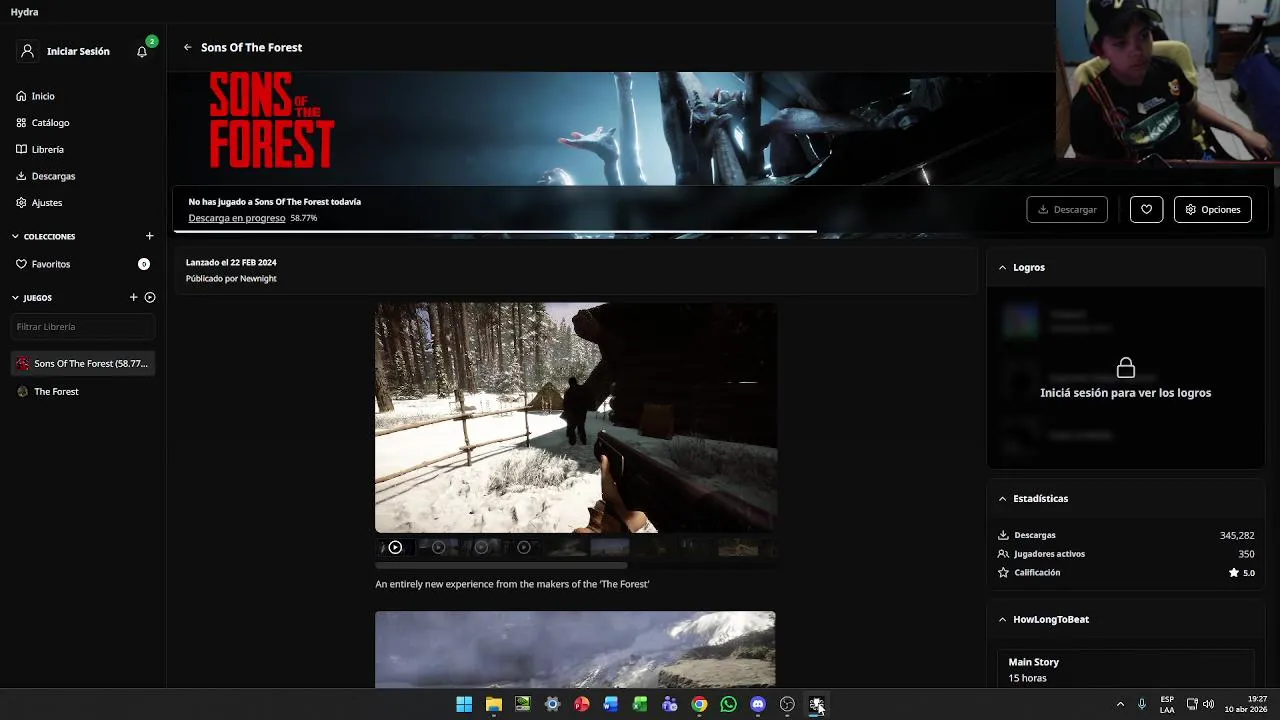This screenshot has width=1280, height=720.
Task: Open Word from the taskbar
Action: [x=611, y=704]
